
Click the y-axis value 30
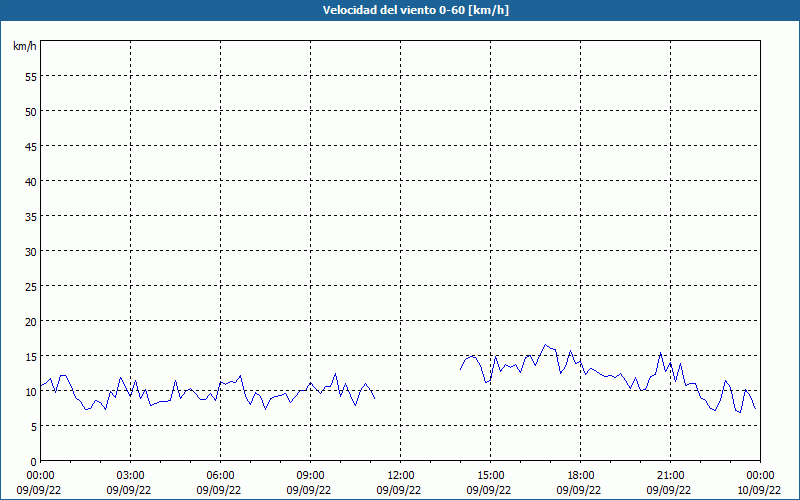tap(31, 252)
